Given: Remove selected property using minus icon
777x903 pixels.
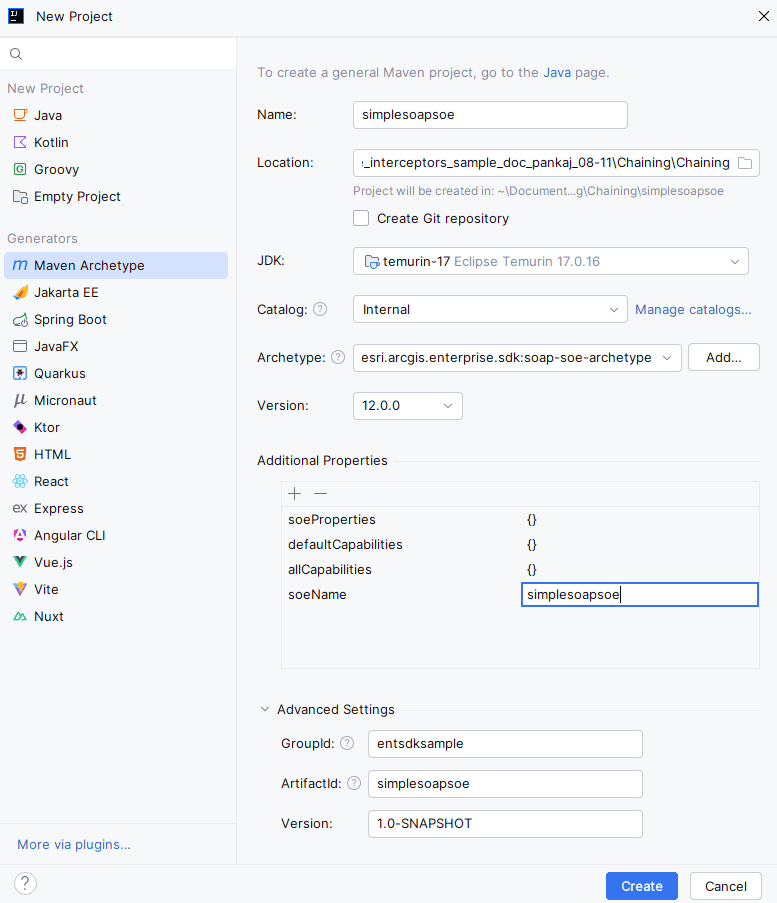Looking at the screenshot, I should (318, 493).
